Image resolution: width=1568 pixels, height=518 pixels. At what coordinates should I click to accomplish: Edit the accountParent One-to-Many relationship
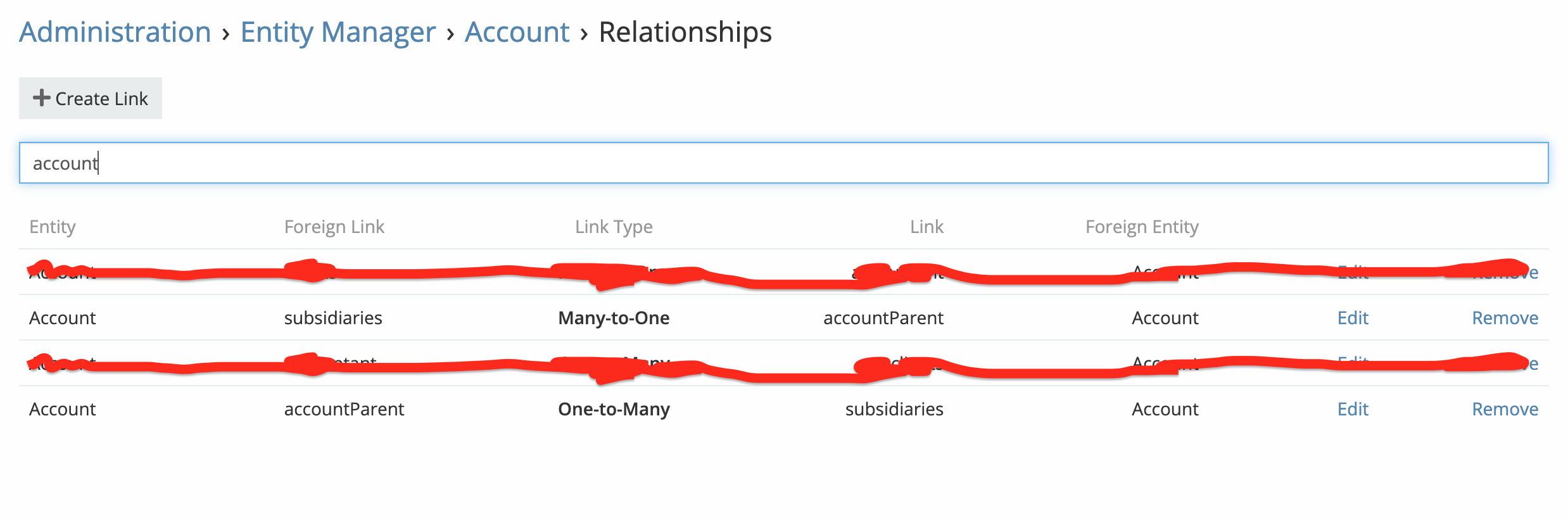pos(1353,409)
